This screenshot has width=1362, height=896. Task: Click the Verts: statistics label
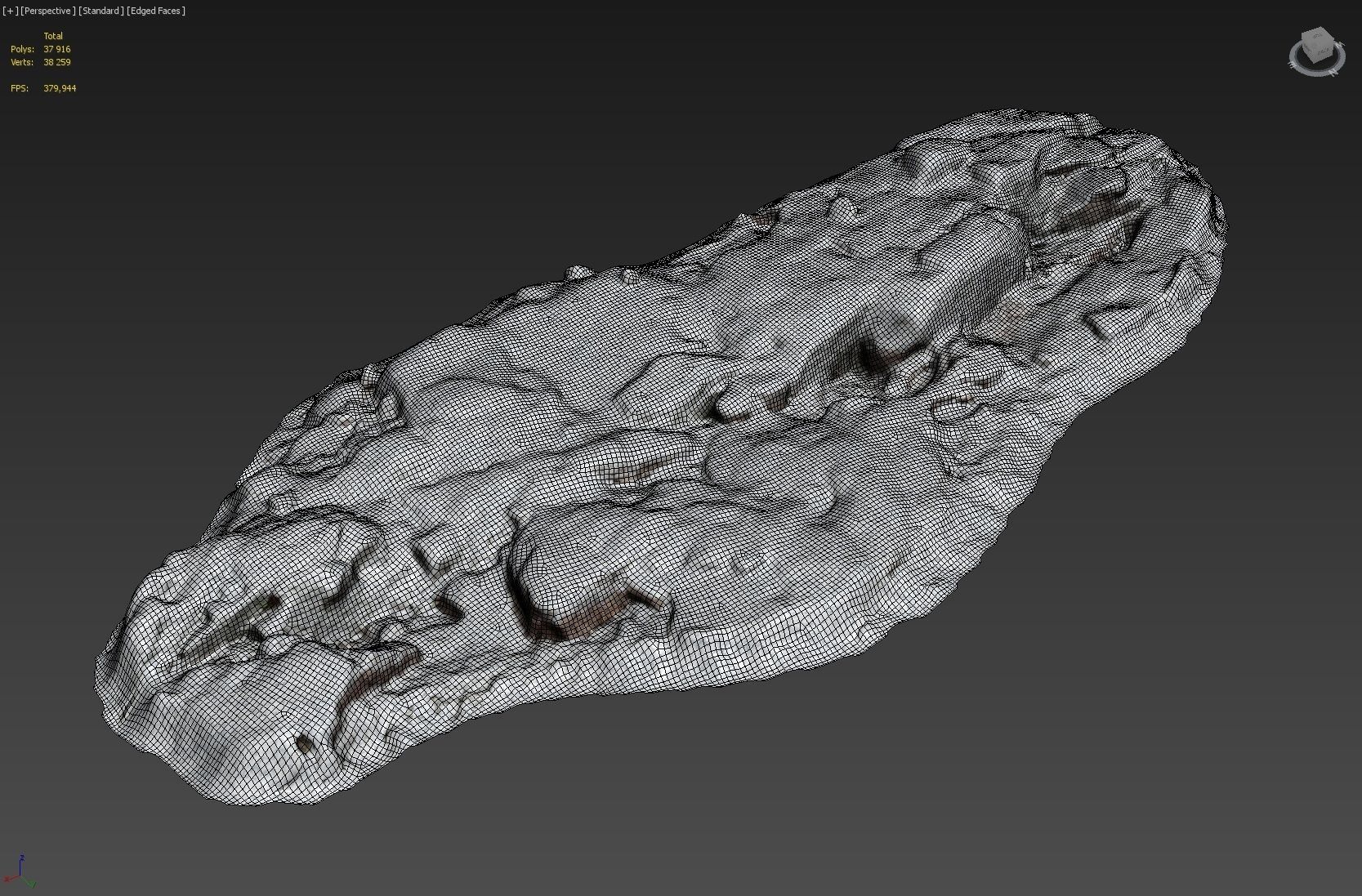(x=22, y=62)
